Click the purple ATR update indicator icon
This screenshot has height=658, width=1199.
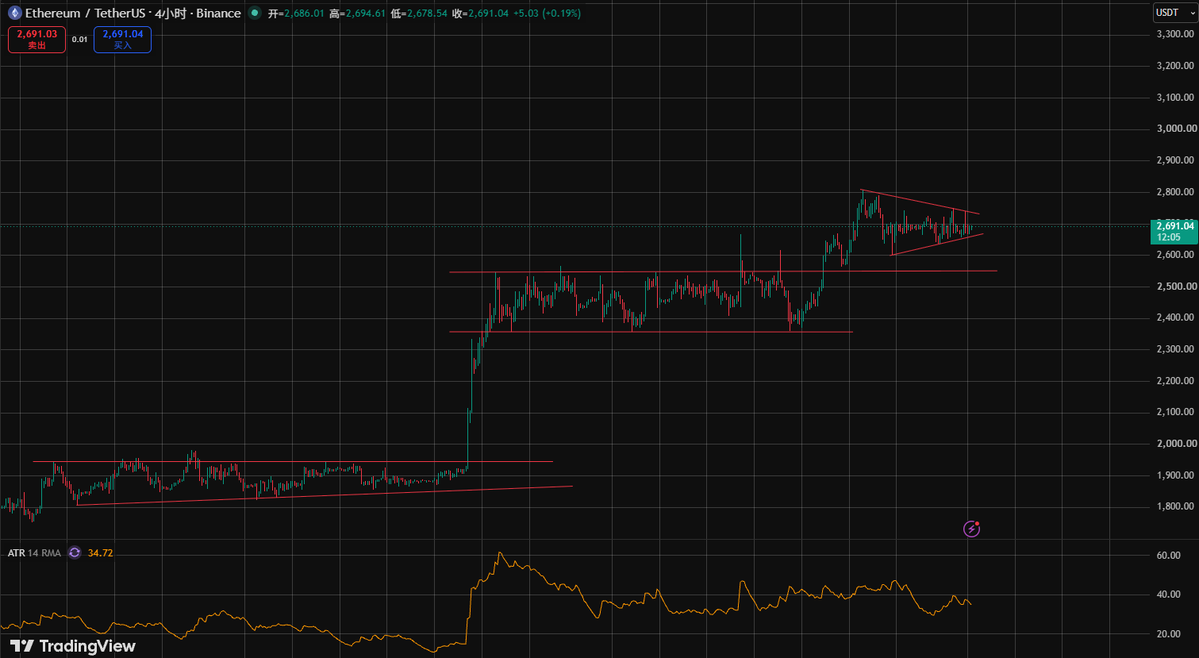tap(74, 553)
